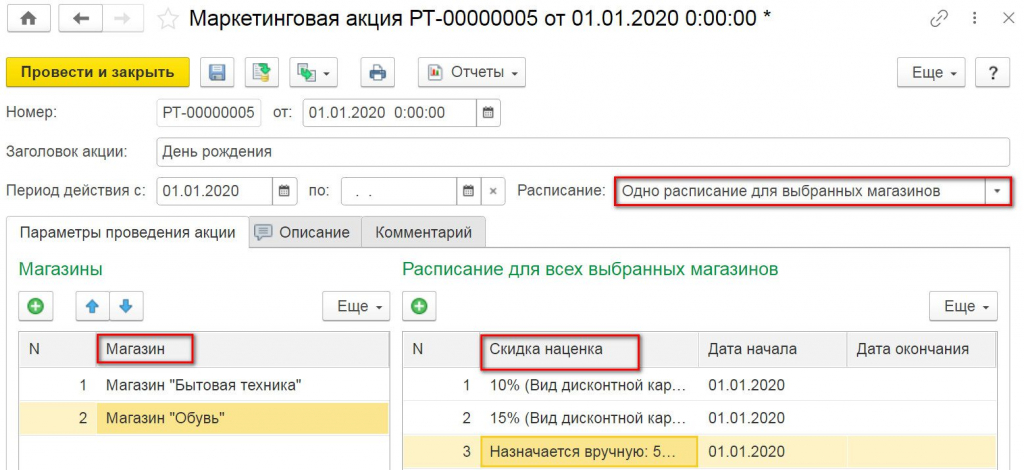Post the document with the toolbar icon
This screenshot has width=1024, height=470.
click(262, 72)
